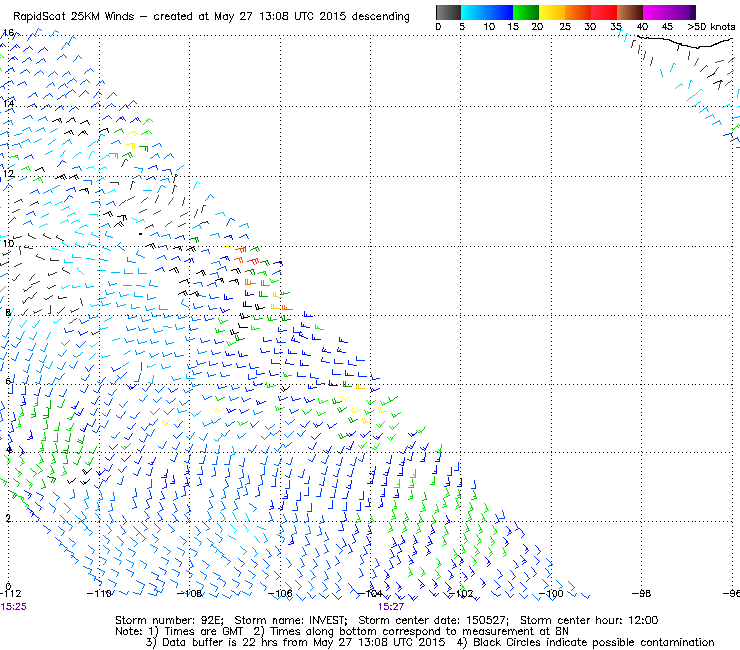Click the latitude 12 axis label
This screenshot has height=650, width=740.
[x=8, y=174]
